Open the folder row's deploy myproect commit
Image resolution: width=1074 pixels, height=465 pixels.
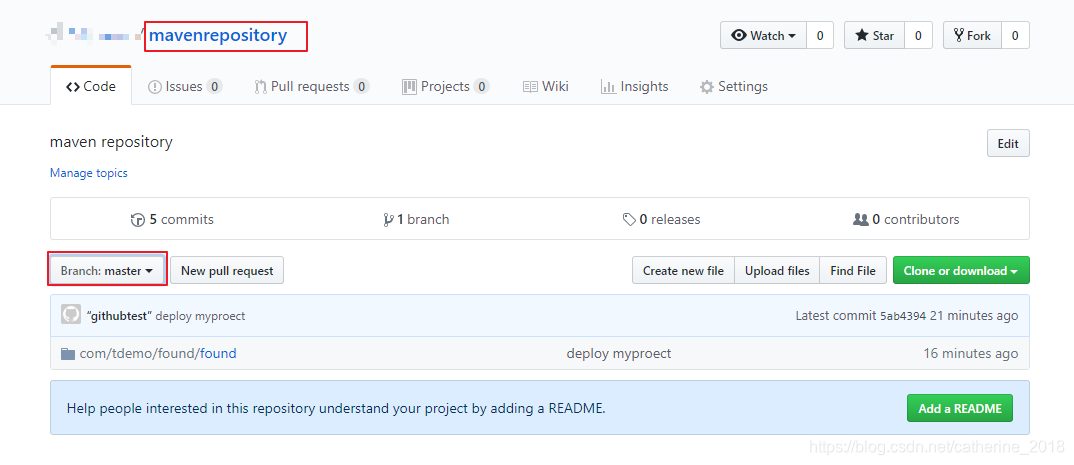pyautogui.click(x=619, y=353)
